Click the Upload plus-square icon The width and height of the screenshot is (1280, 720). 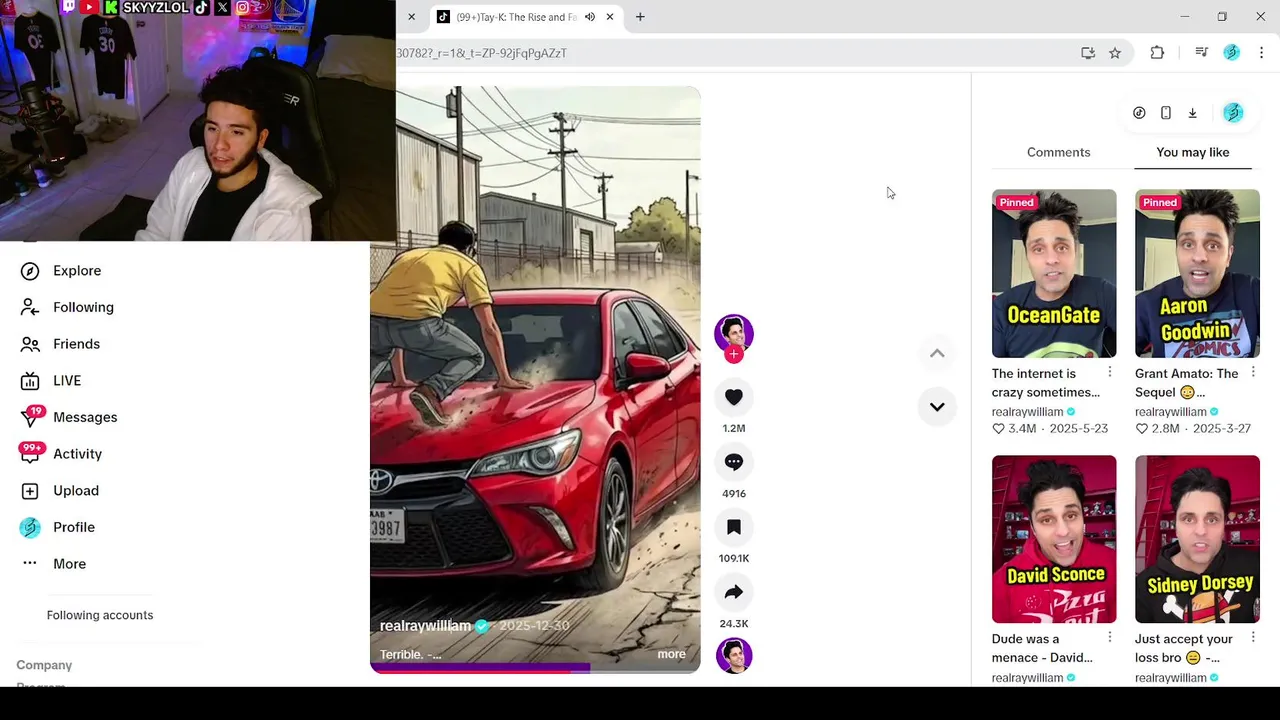(x=30, y=491)
